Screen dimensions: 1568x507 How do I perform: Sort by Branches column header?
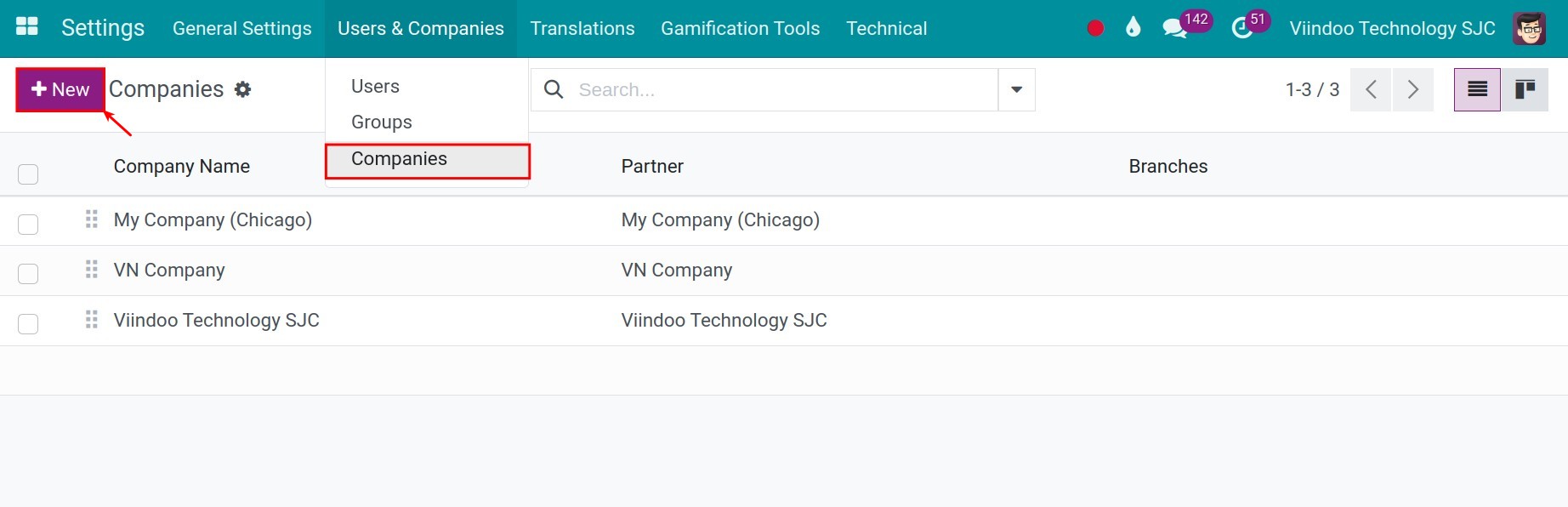coord(1168,166)
